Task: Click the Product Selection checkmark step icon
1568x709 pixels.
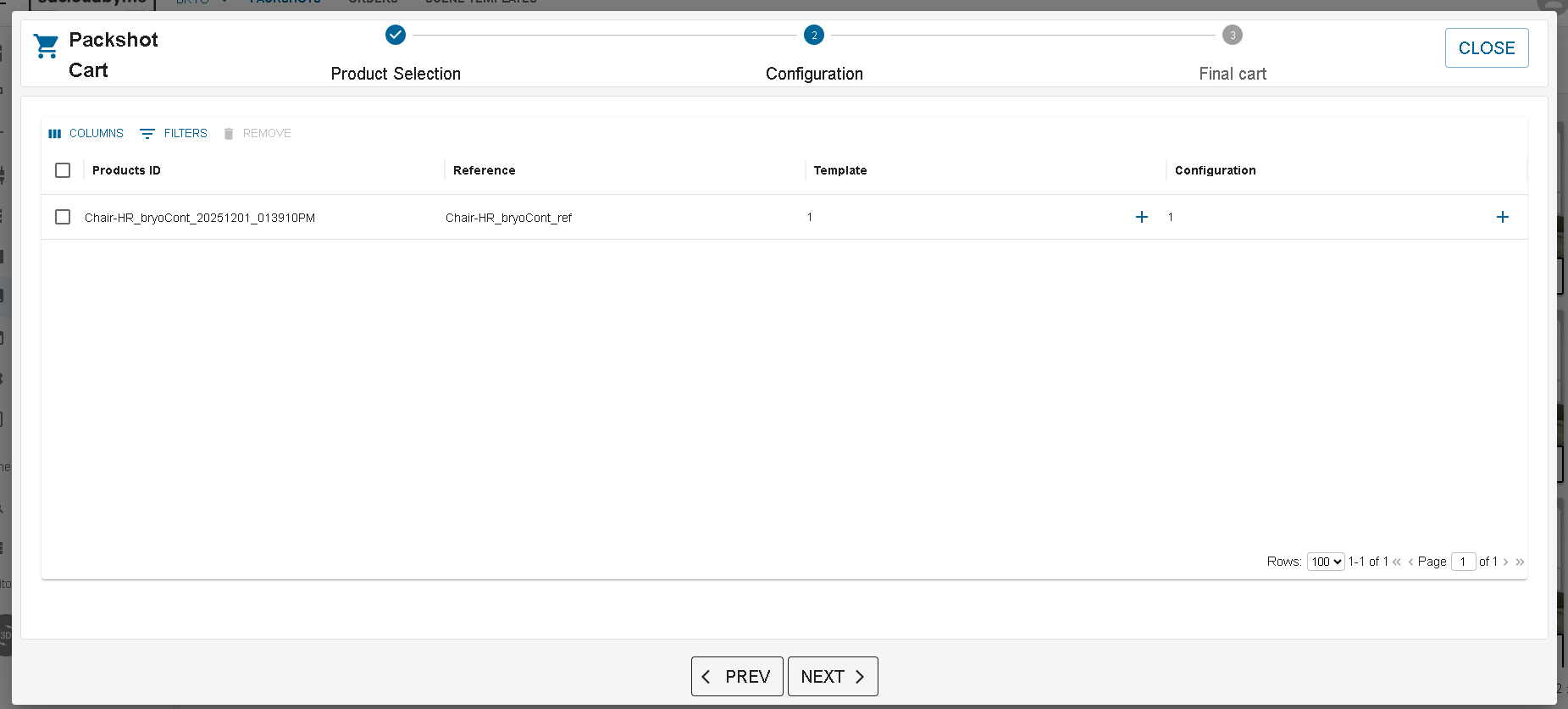Action: point(396,35)
